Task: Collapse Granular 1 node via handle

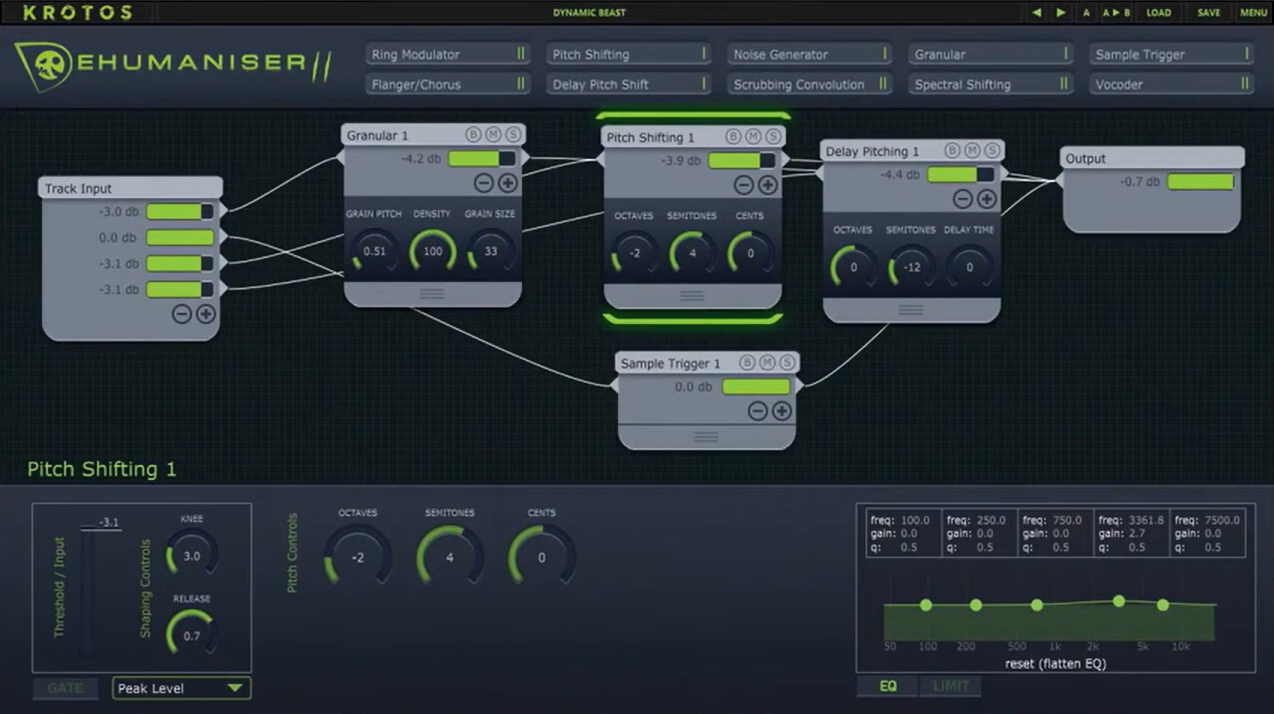Action: (x=432, y=294)
